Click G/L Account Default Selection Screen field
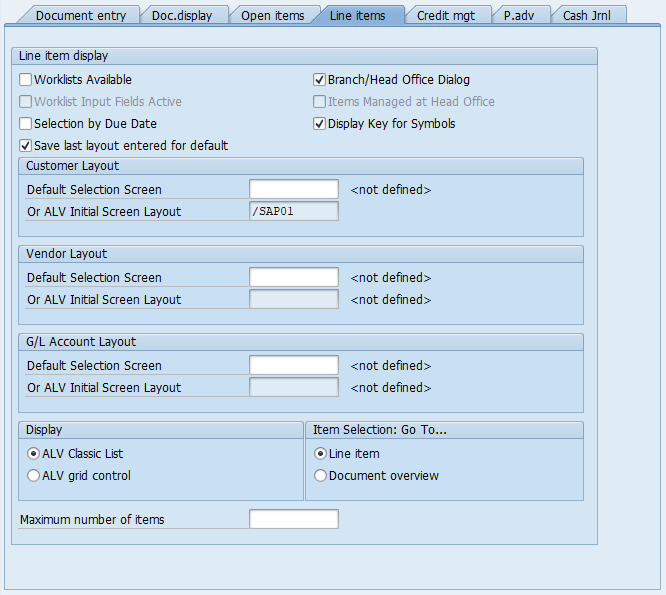 pos(294,365)
